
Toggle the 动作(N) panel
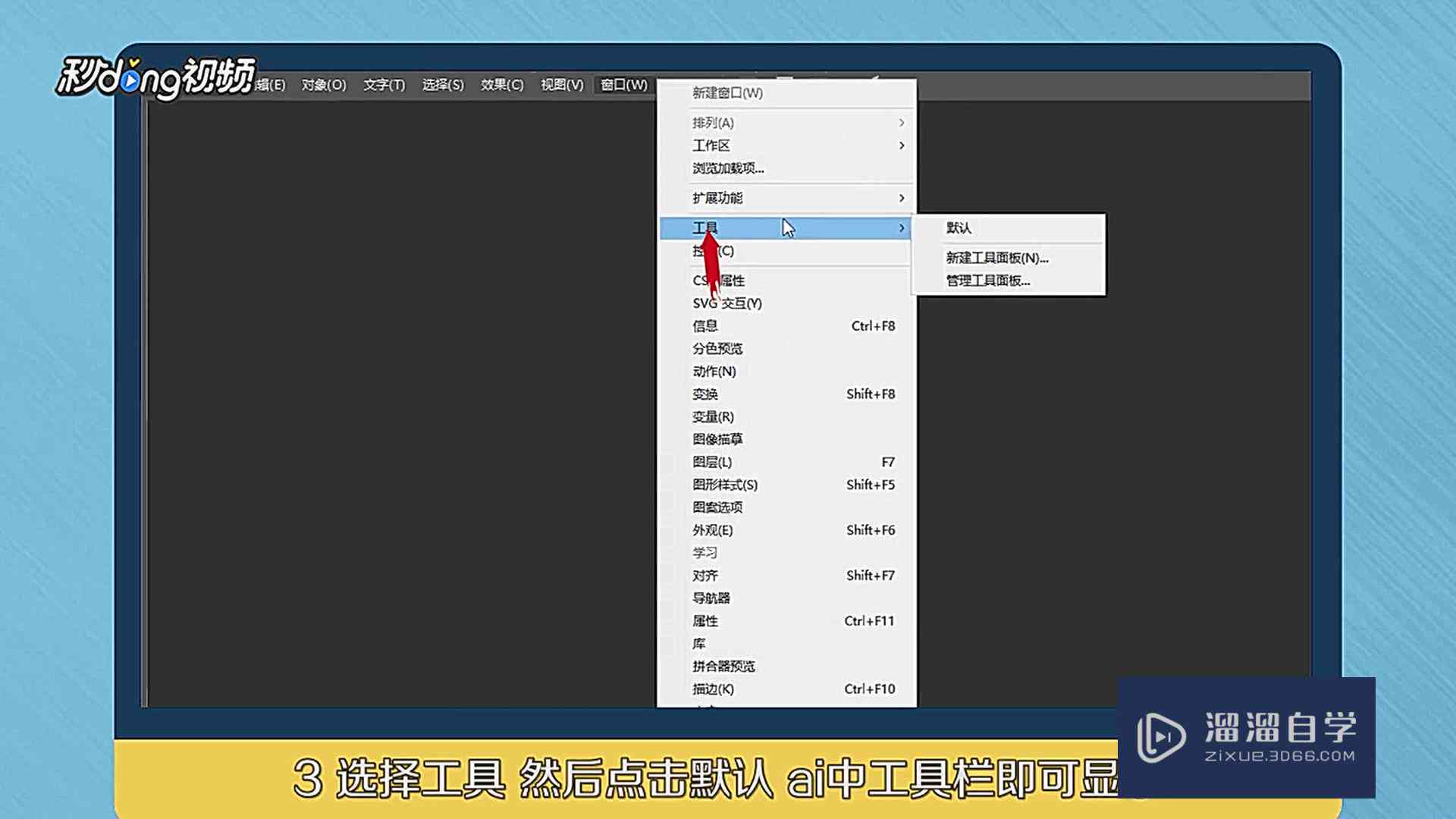pyautogui.click(x=787, y=372)
